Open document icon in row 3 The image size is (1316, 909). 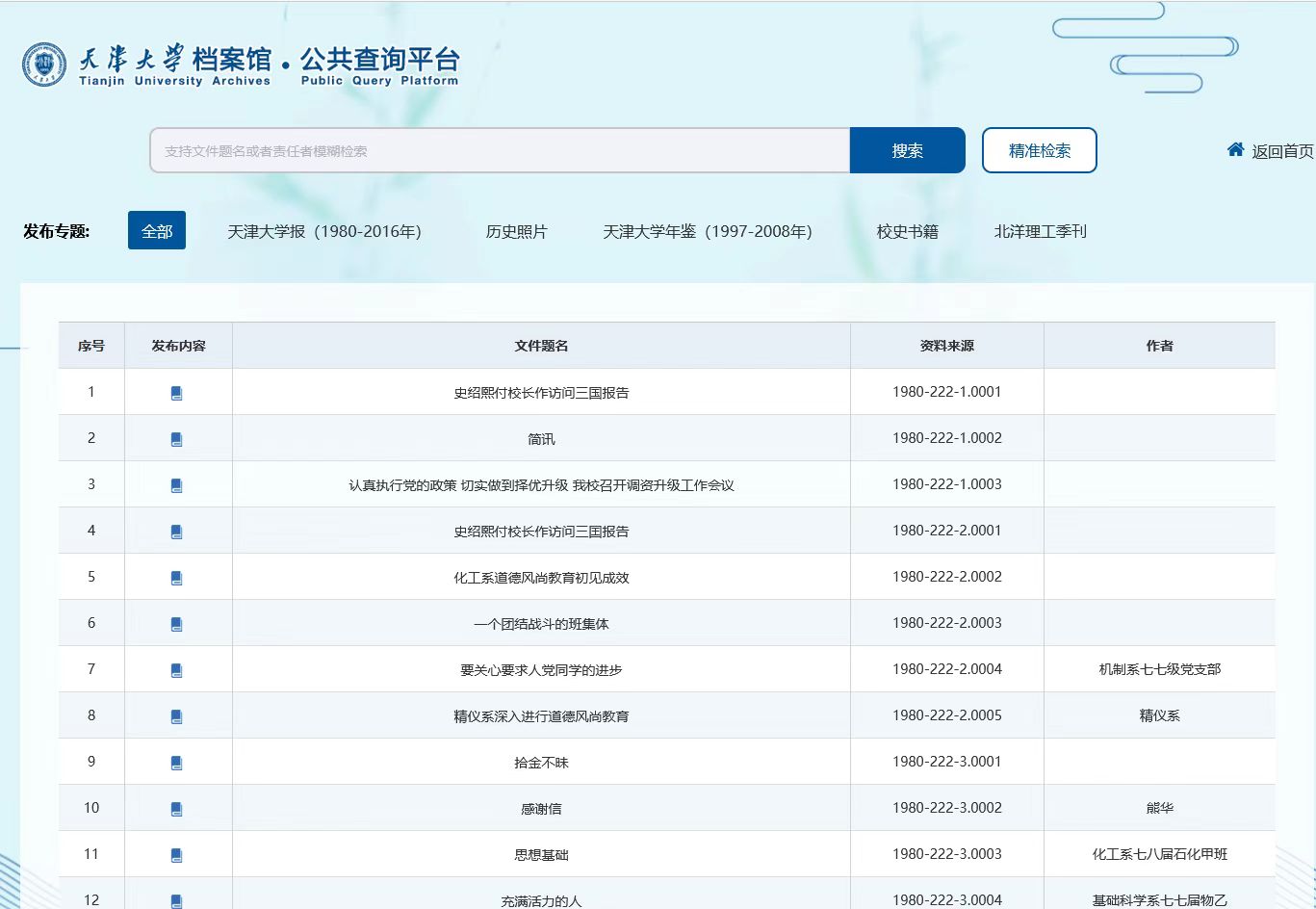pos(176,485)
